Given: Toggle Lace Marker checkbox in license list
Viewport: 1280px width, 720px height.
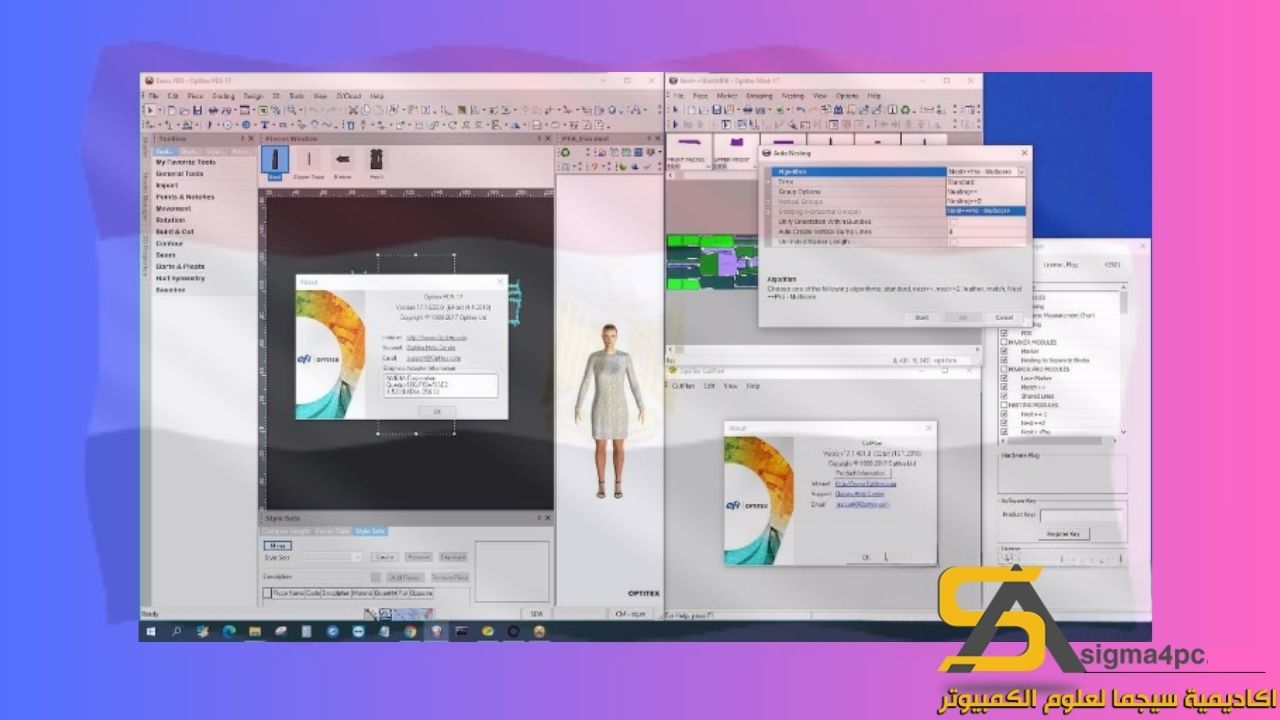Looking at the screenshot, I should pyautogui.click(x=1004, y=378).
